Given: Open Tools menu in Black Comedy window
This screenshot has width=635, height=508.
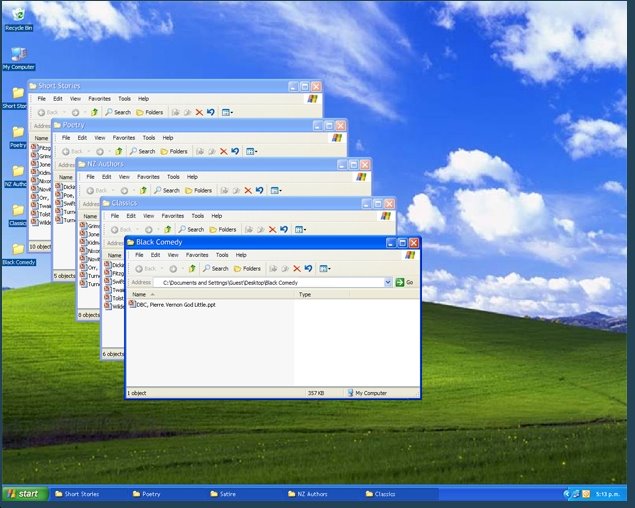Looking at the screenshot, I should (x=222, y=255).
